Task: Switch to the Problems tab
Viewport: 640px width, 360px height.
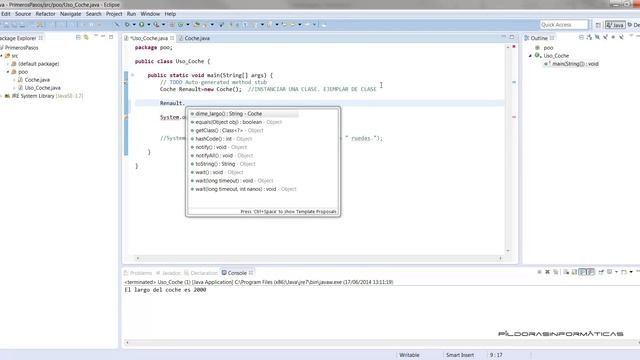Action: point(138,273)
